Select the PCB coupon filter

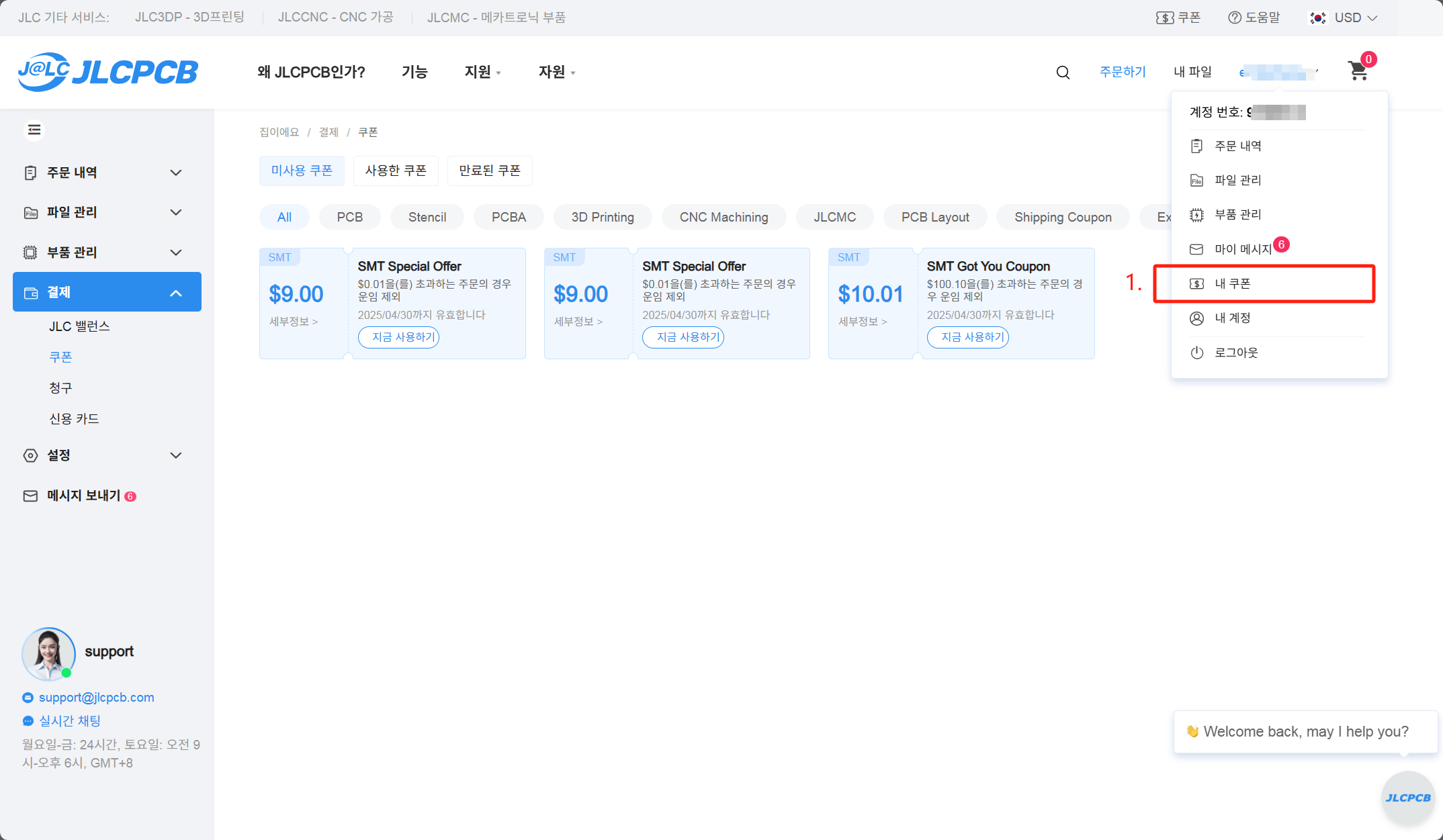point(349,217)
